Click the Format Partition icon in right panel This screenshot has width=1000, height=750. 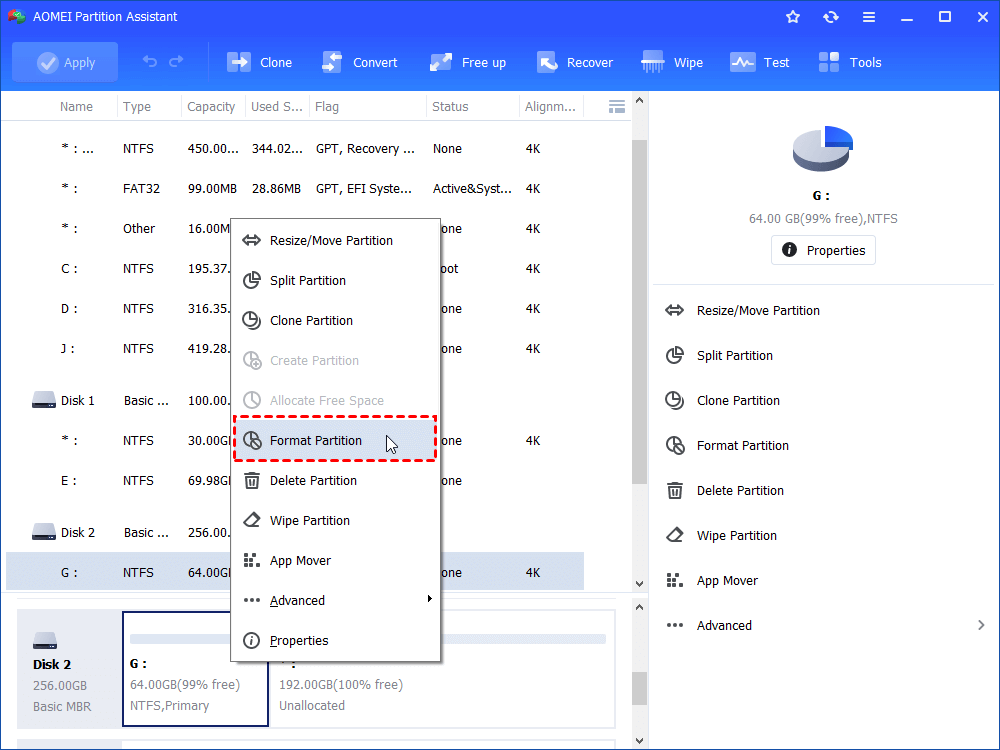click(675, 445)
